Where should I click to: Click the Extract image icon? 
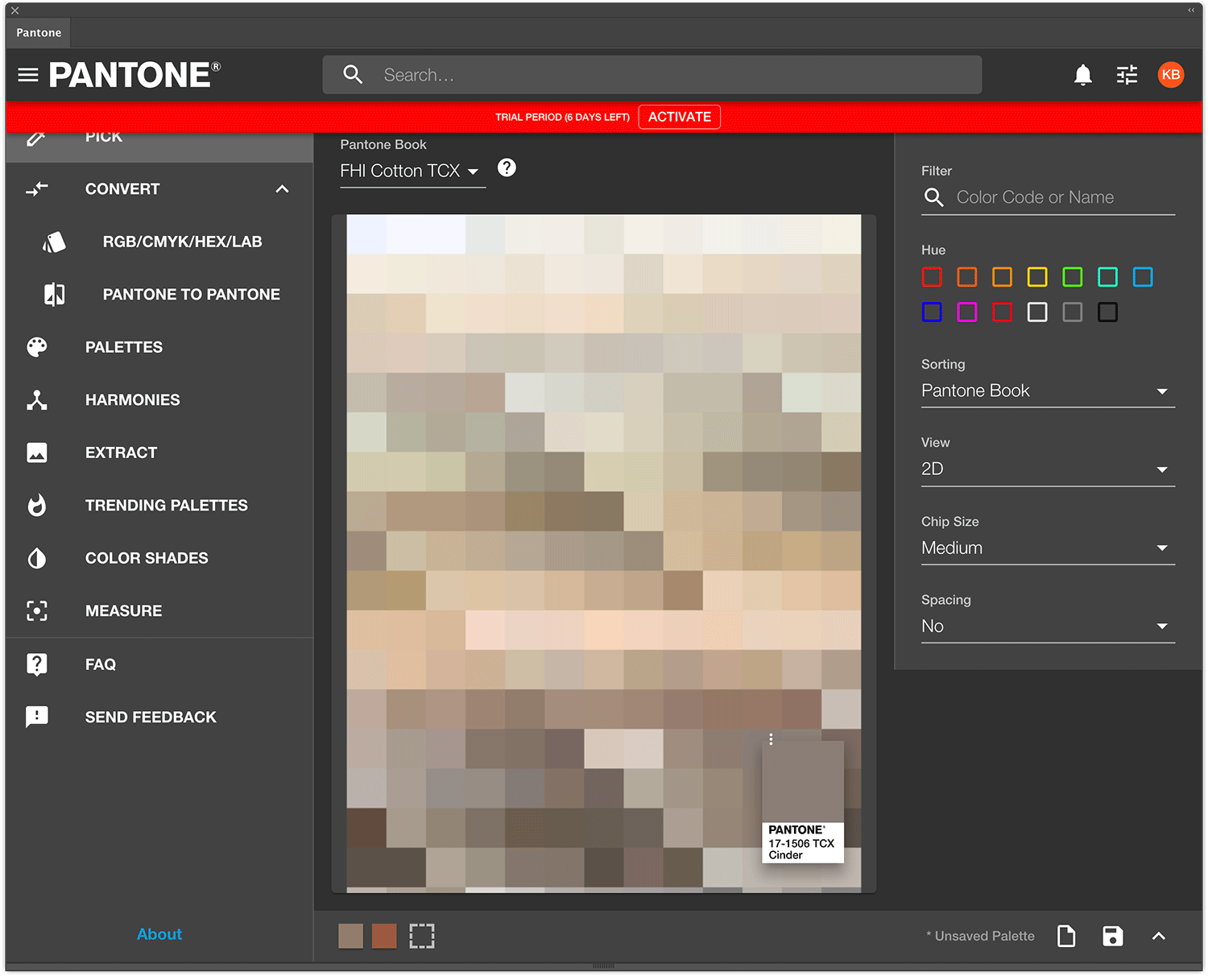pyautogui.click(x=37, y=453)
